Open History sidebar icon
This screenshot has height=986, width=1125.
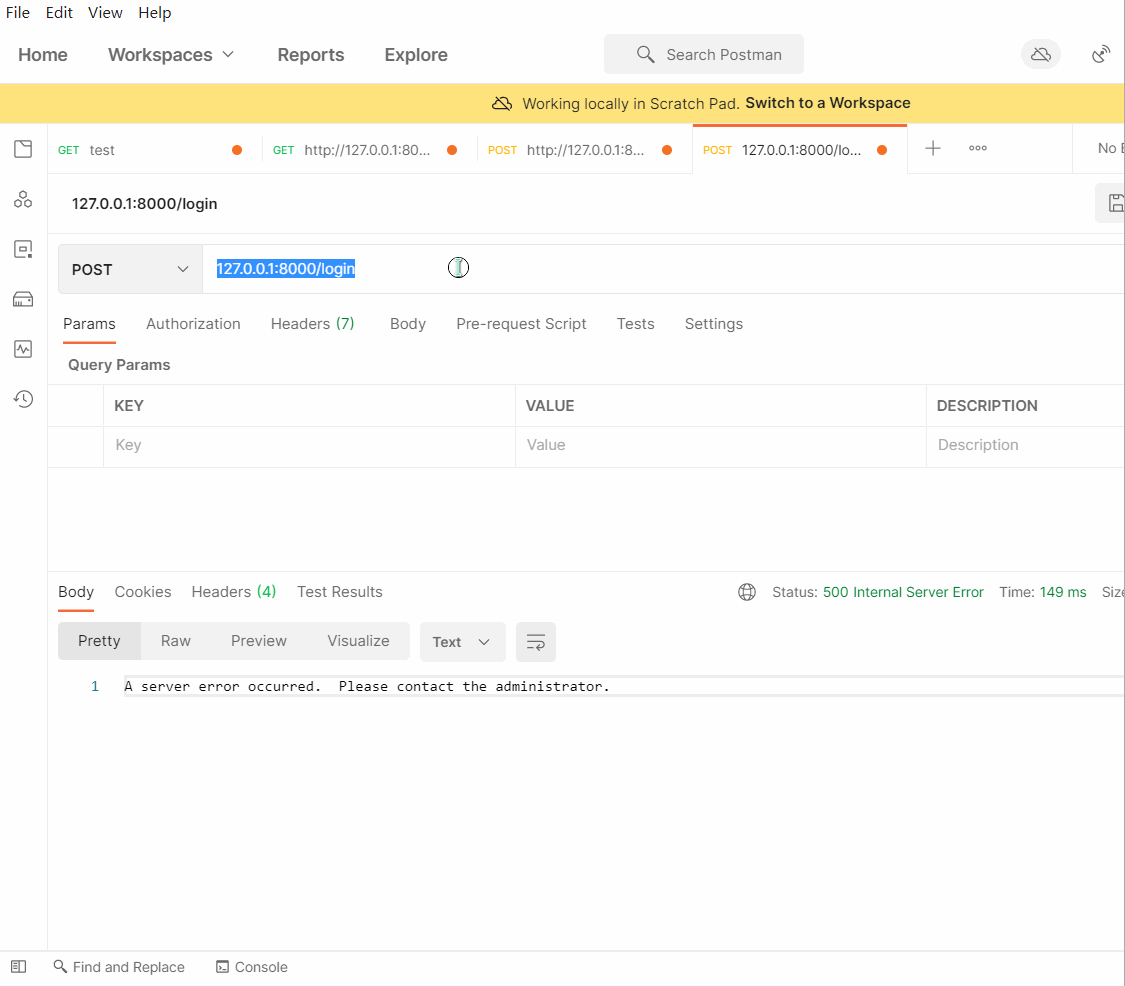pyautogui.click(x=23, y=399)
